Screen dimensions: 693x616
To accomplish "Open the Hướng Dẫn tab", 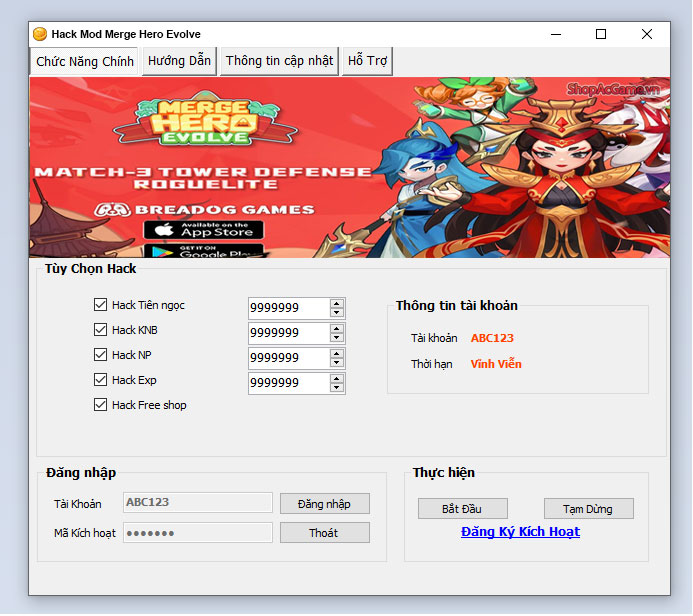I will 179,61.
